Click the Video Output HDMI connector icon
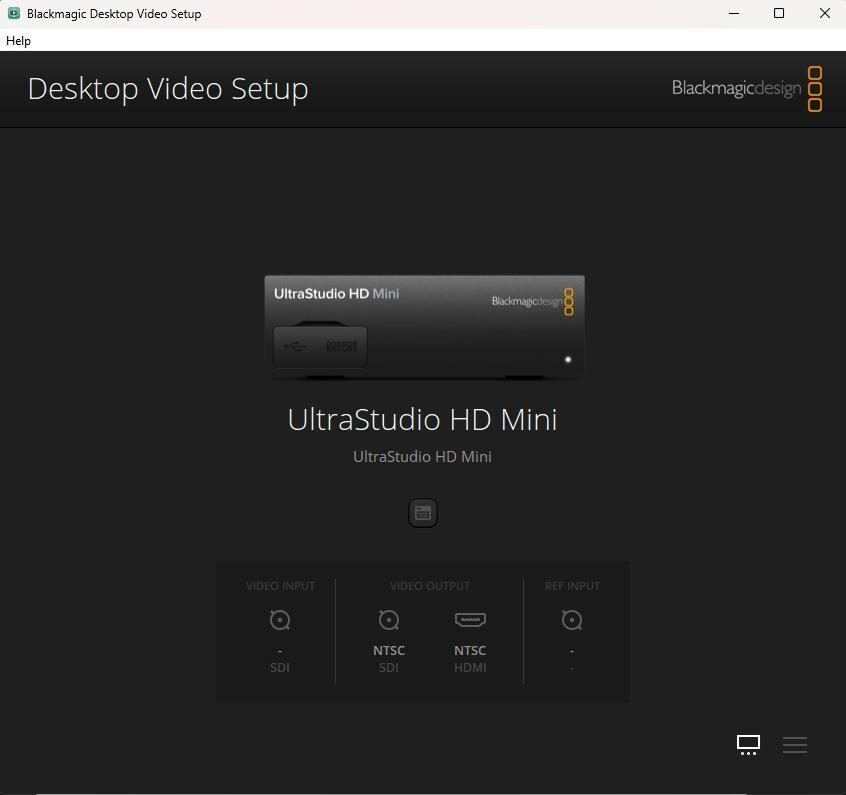 pos(470,619)
